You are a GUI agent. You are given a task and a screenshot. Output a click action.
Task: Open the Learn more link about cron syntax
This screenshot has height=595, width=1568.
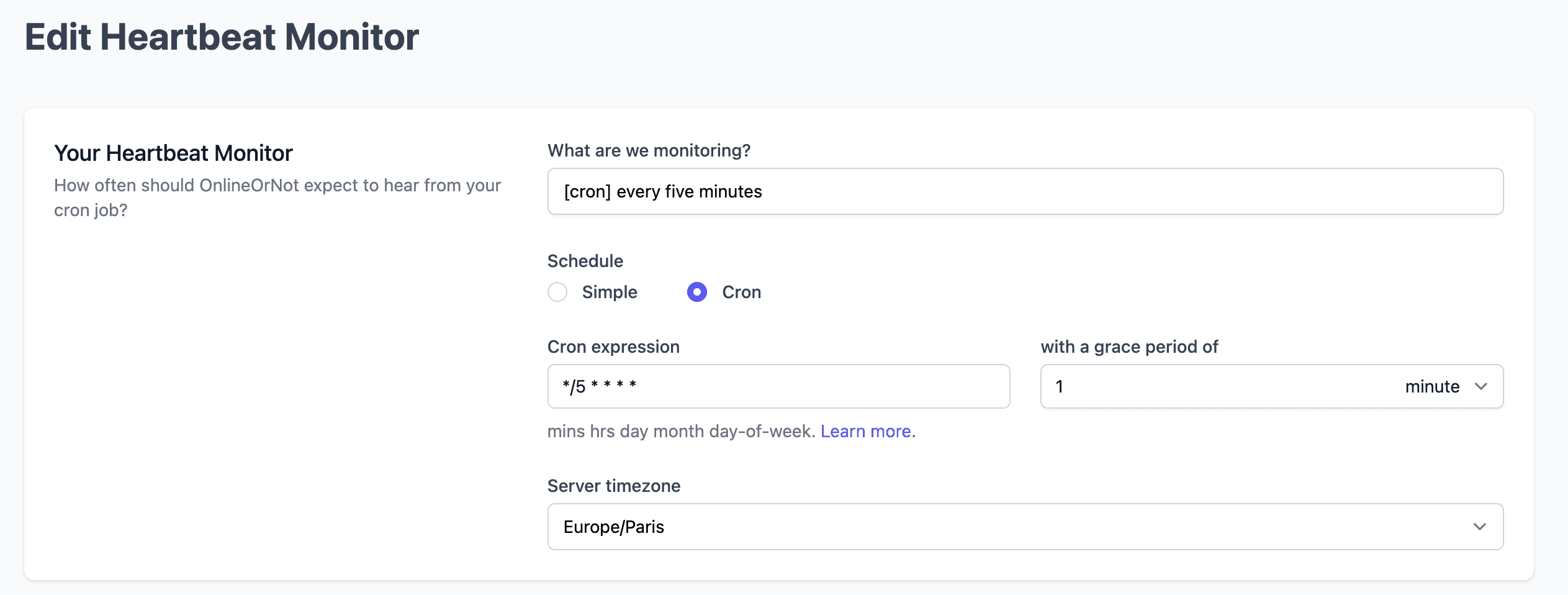pos(867,430)
